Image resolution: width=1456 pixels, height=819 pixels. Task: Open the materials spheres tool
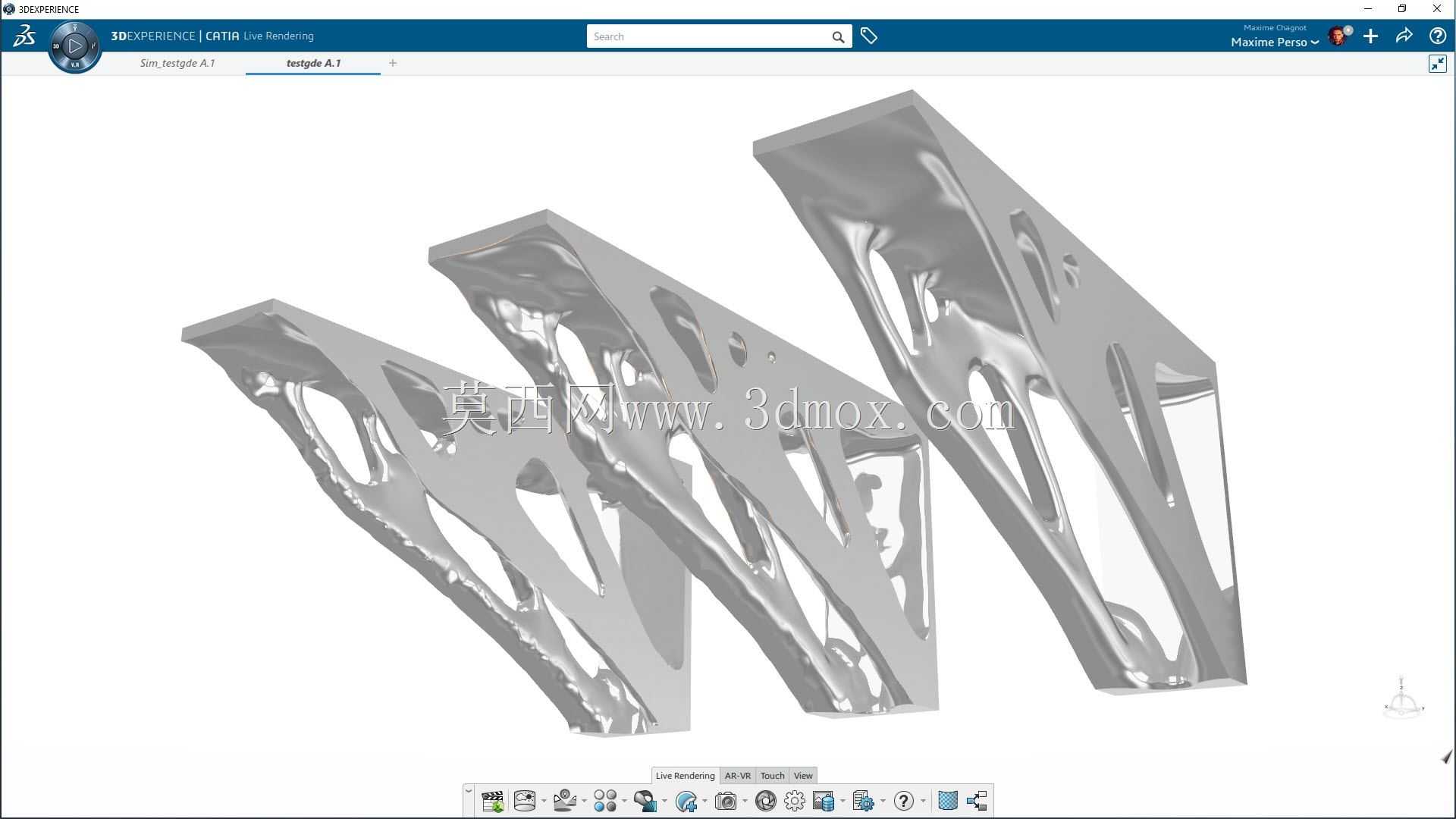605,801
